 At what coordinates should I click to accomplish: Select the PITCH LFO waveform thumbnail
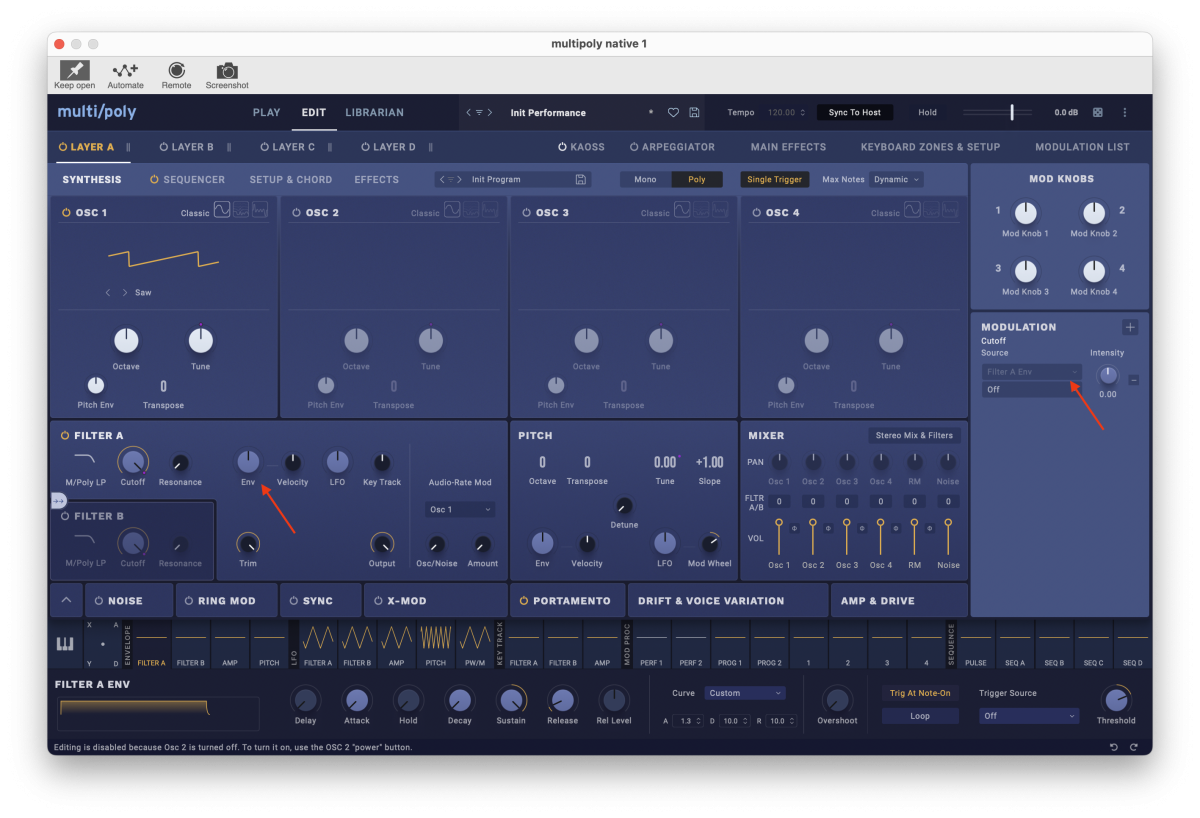coord(436,644)
